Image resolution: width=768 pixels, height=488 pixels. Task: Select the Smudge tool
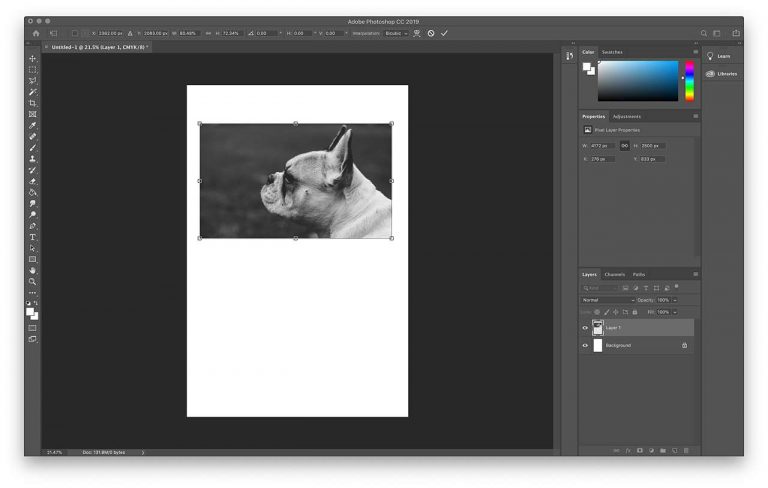click(32, 203)
